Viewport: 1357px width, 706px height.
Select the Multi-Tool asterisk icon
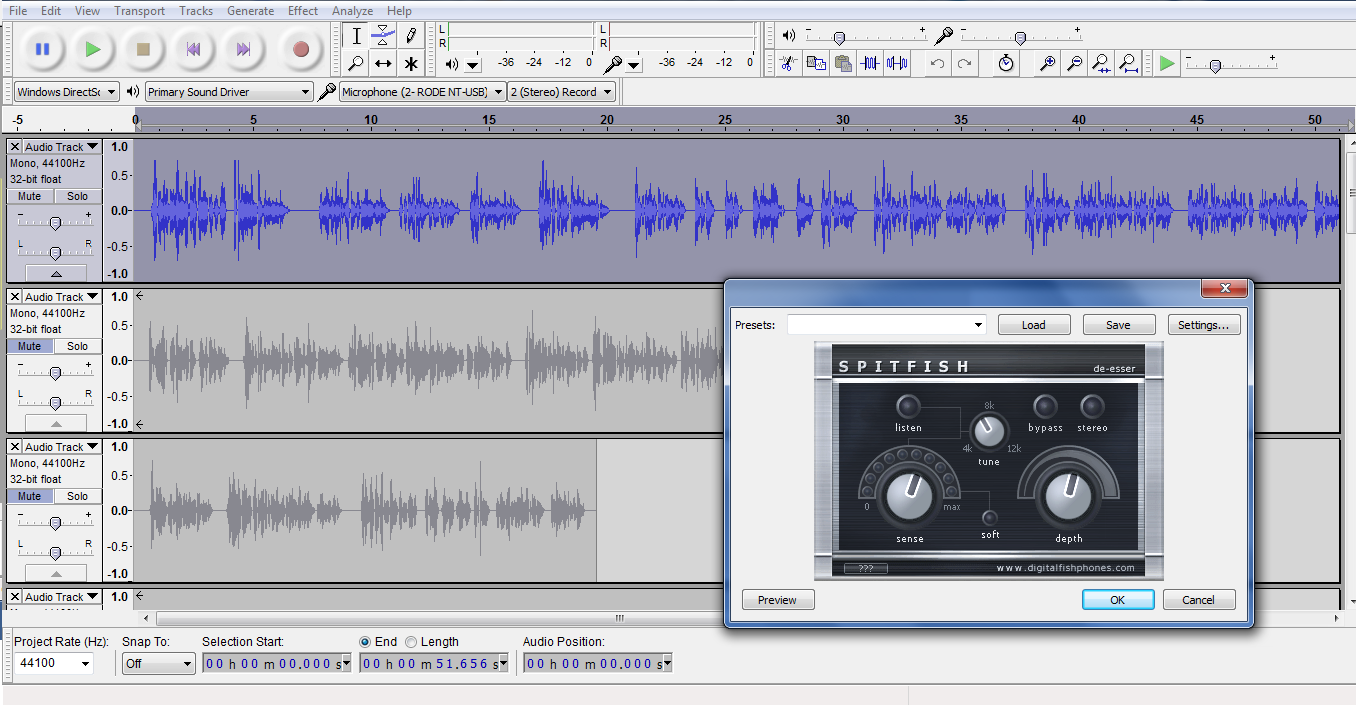click(x=411, y=64)
